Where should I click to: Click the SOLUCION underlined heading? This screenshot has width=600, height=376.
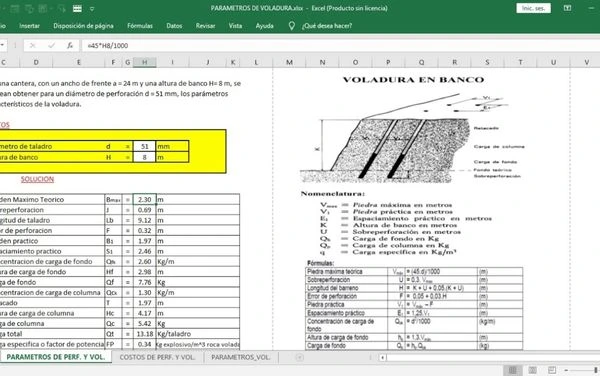37,179
